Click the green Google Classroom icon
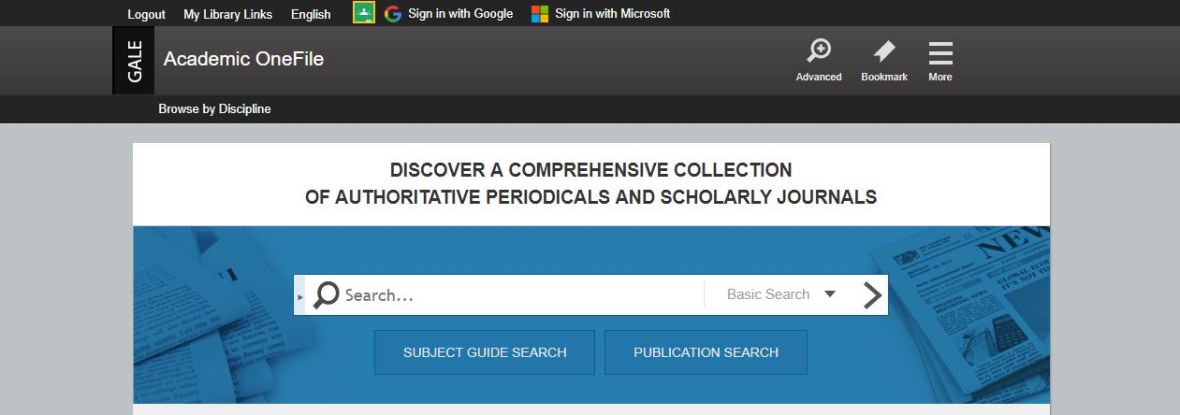This screenshot has width=1180, height=415. click(x=363, y=13)
